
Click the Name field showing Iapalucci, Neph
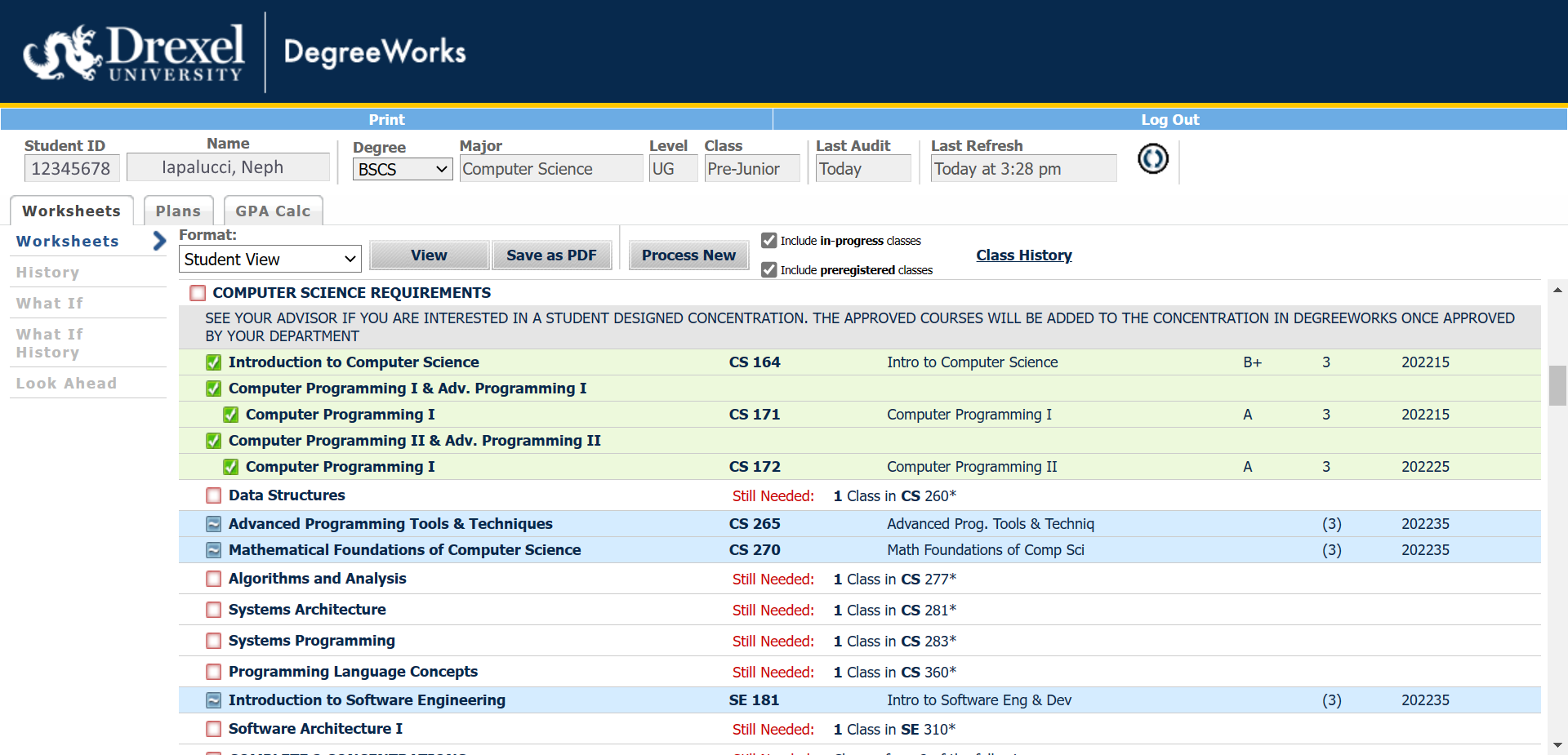(x=229, y=167)
